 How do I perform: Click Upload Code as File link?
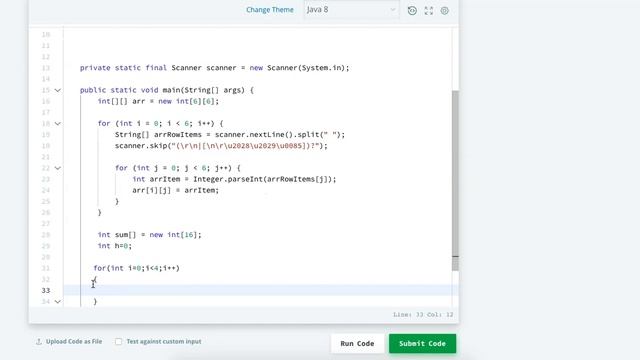point(74,342)
